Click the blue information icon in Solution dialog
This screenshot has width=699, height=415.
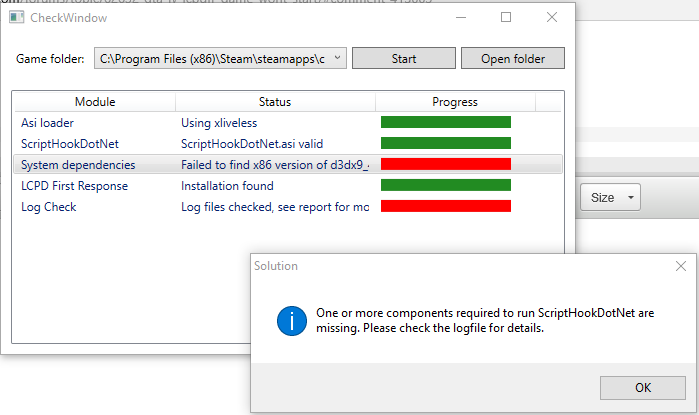(x=291, y=320)
